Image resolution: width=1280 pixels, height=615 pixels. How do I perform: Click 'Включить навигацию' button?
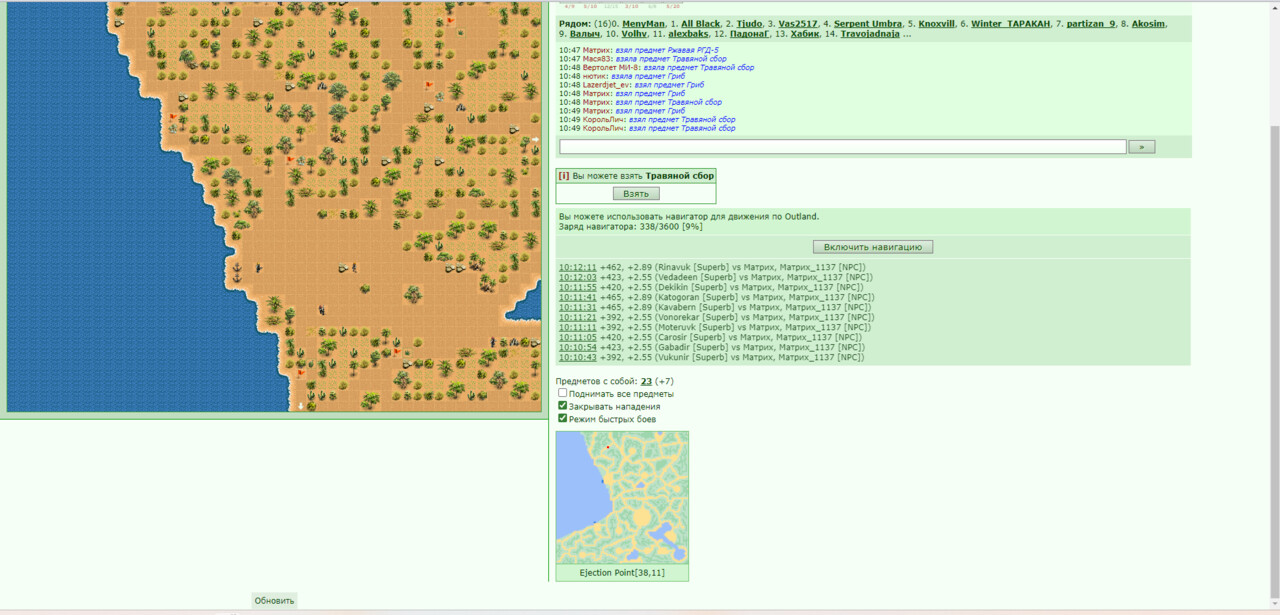coord(873,247)
